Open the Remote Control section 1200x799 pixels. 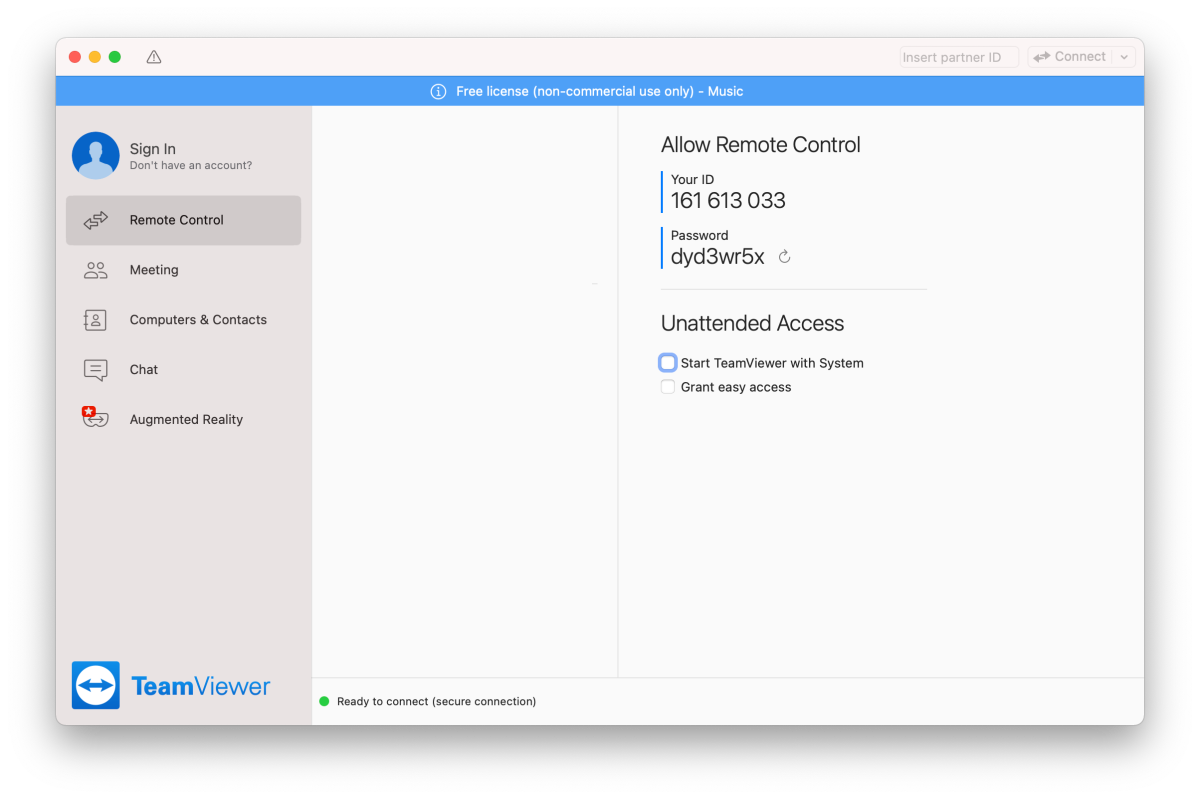[184, 220]
